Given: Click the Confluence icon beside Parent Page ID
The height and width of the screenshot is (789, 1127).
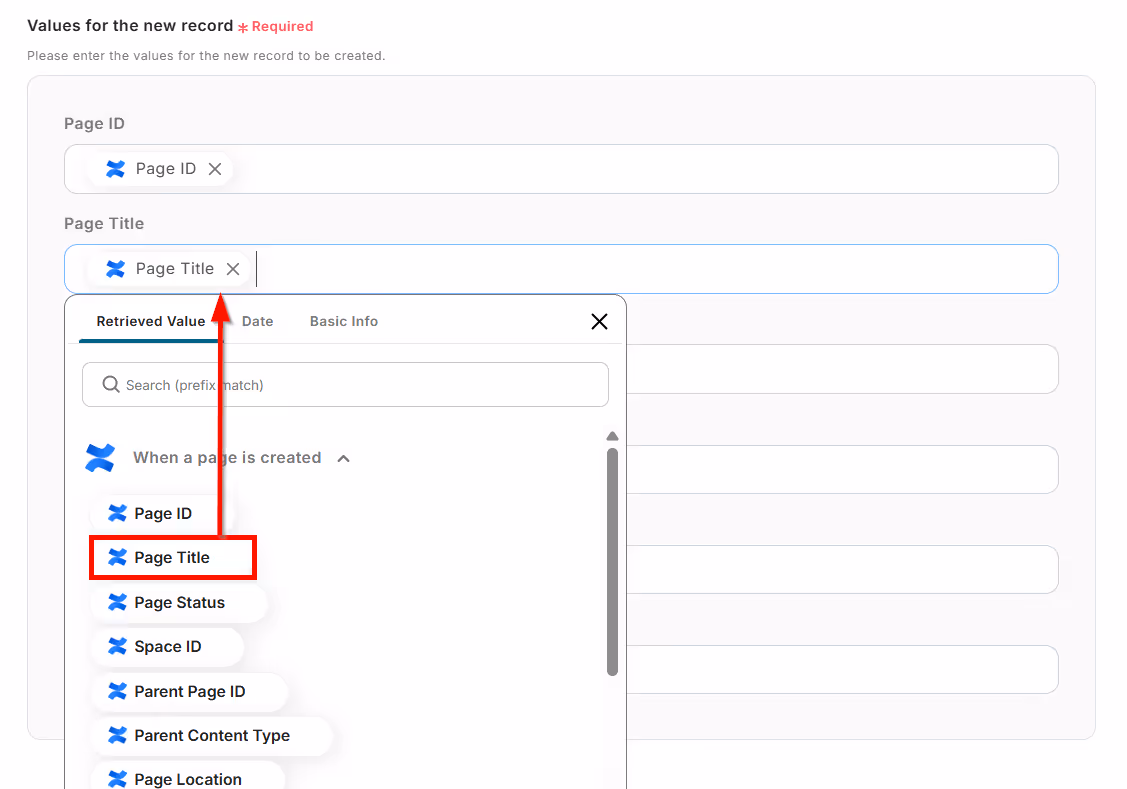Looking at the screenshot, I should [117, 691].
